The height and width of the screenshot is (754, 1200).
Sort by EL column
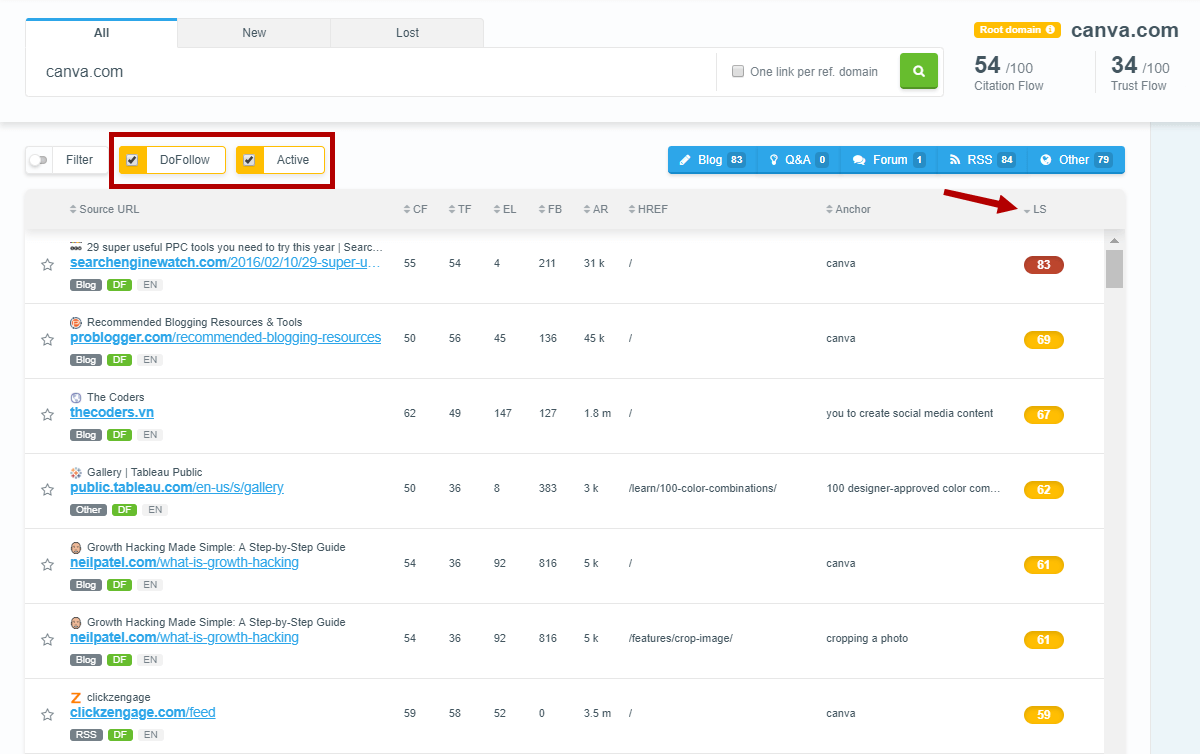pyautogui.click(x=505, y=209)
